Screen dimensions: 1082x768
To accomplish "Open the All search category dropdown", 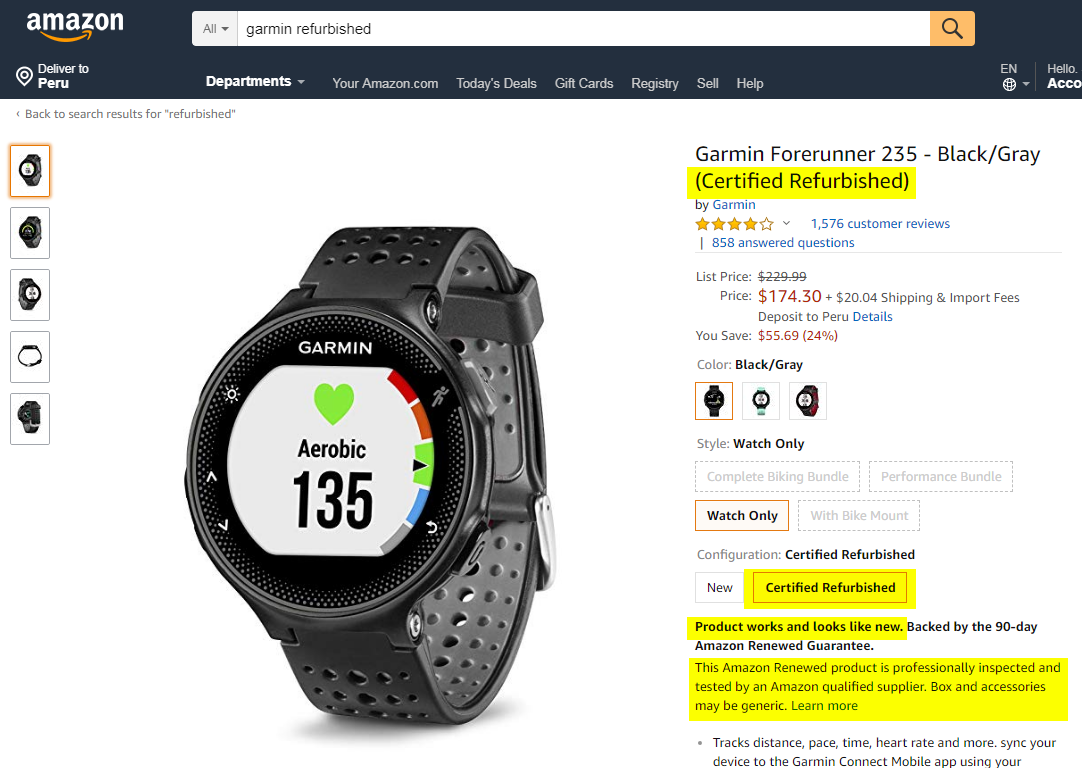I will tap(215, 28).
